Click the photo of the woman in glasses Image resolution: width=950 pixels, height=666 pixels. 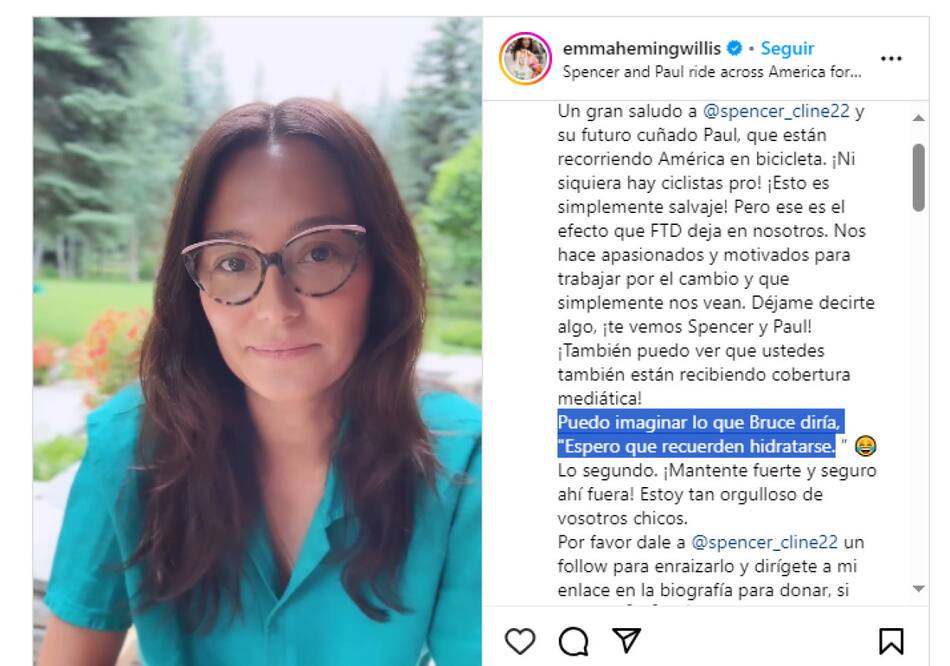pyautogui.click(x=257, y=341)
